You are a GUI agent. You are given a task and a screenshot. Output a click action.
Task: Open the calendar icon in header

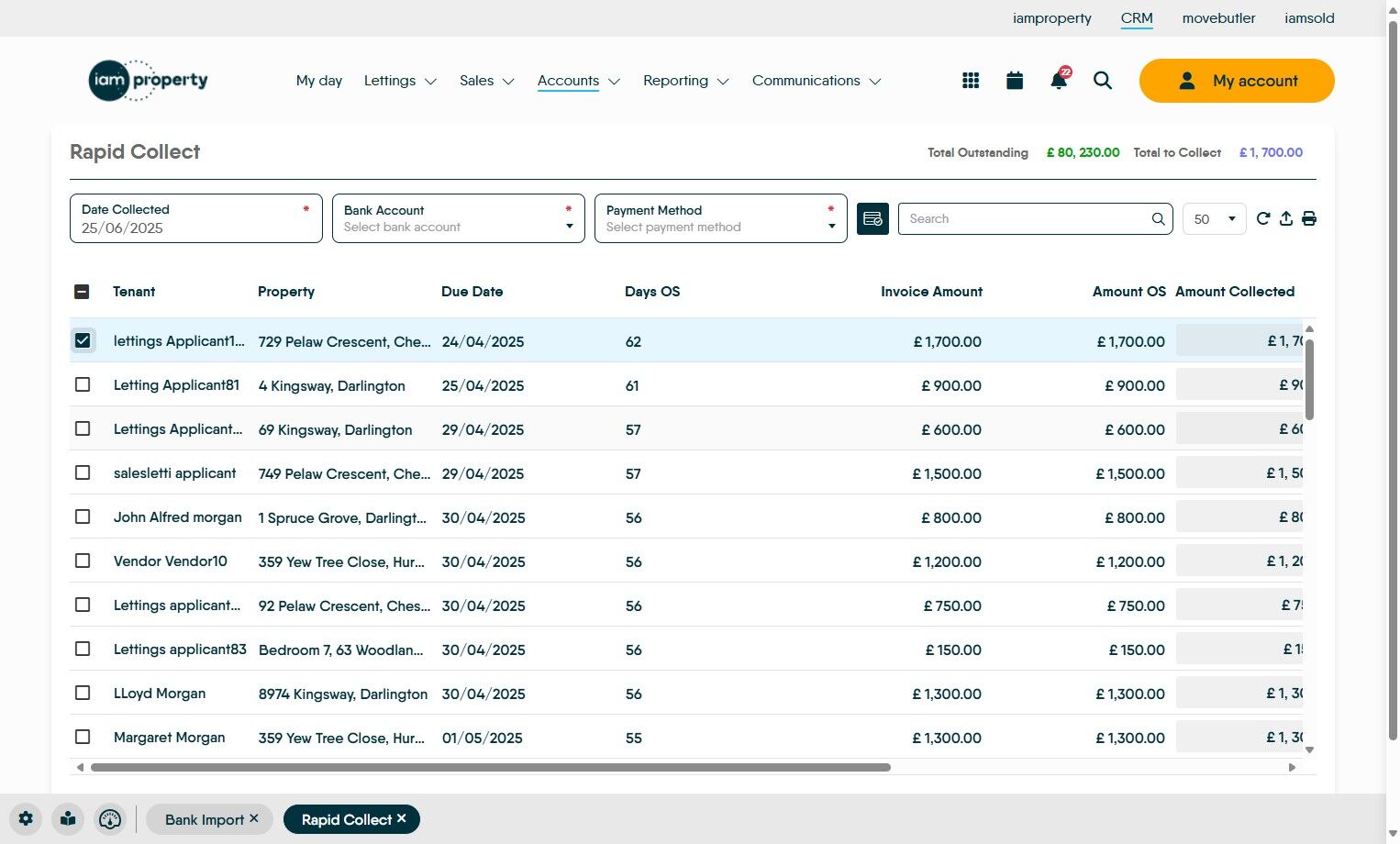pos(1015,81)
